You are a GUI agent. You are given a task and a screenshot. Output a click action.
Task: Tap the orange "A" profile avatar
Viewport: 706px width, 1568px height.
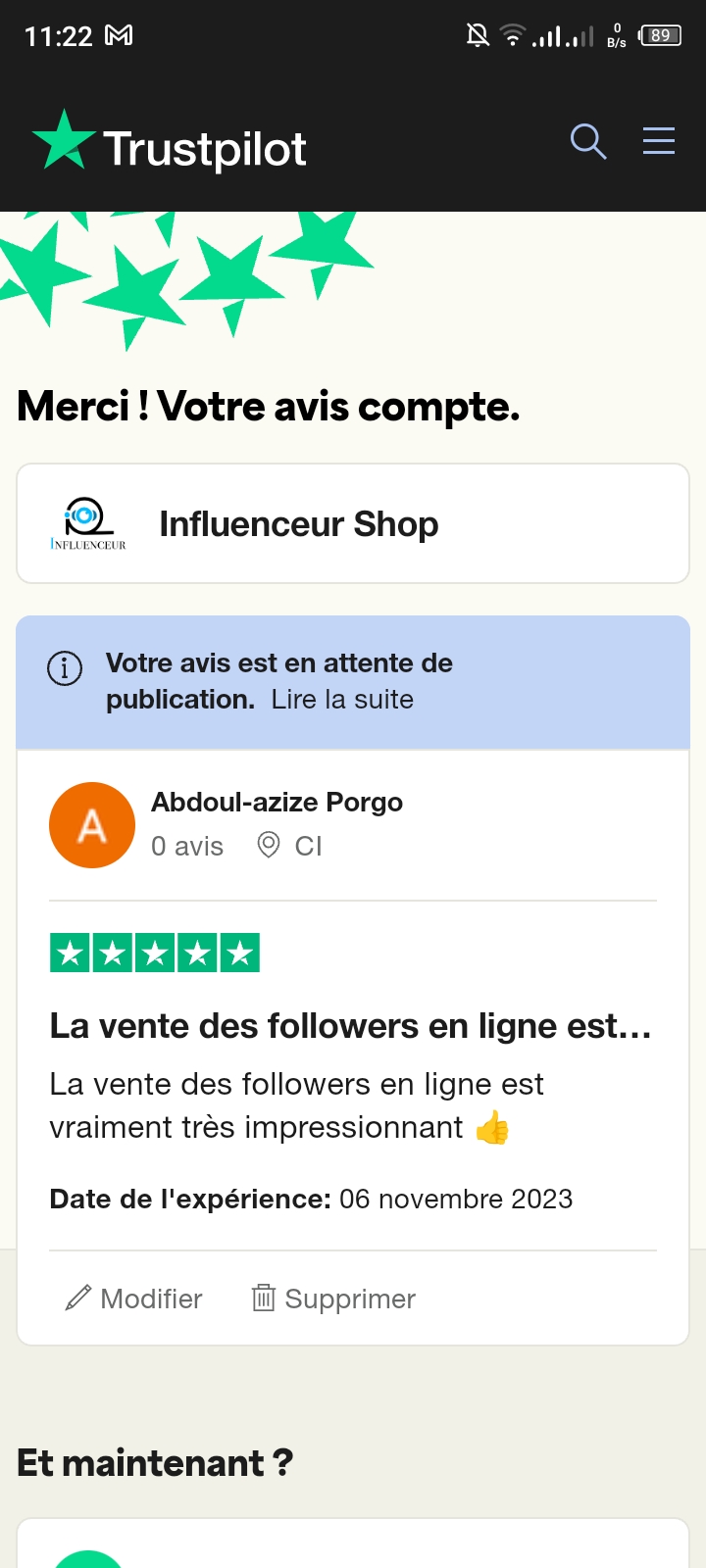(92, 825)
